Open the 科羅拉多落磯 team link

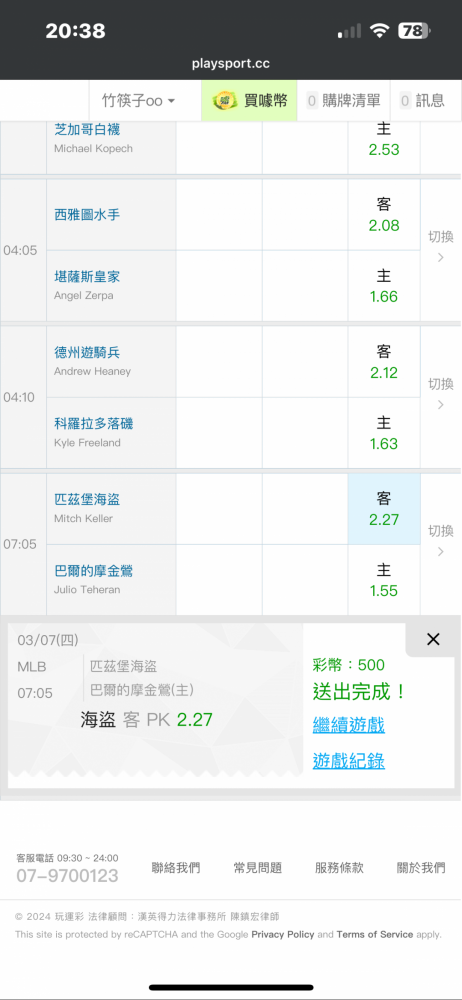94,424
